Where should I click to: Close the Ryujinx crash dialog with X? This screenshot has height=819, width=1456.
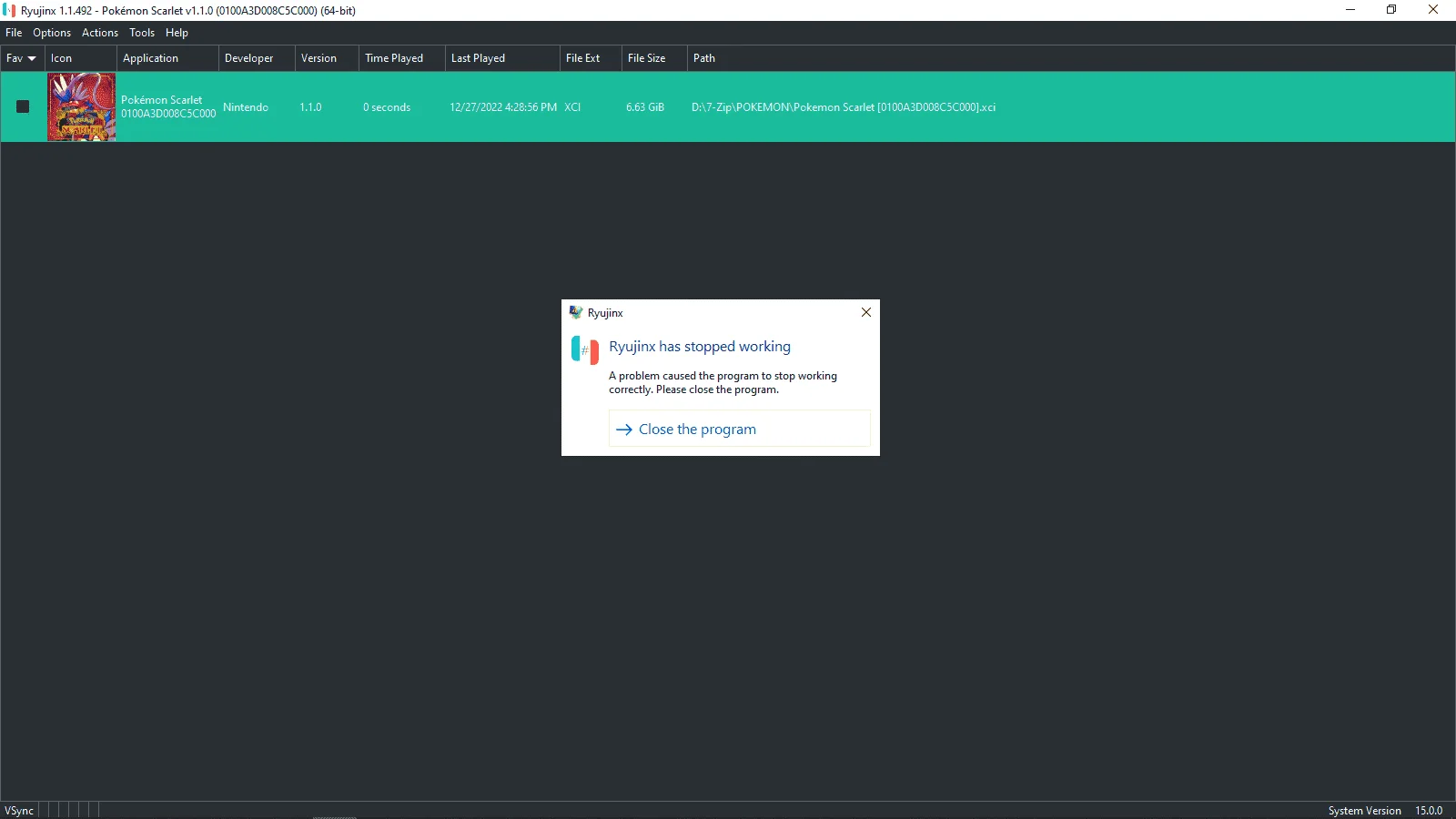tap(866, 312)
